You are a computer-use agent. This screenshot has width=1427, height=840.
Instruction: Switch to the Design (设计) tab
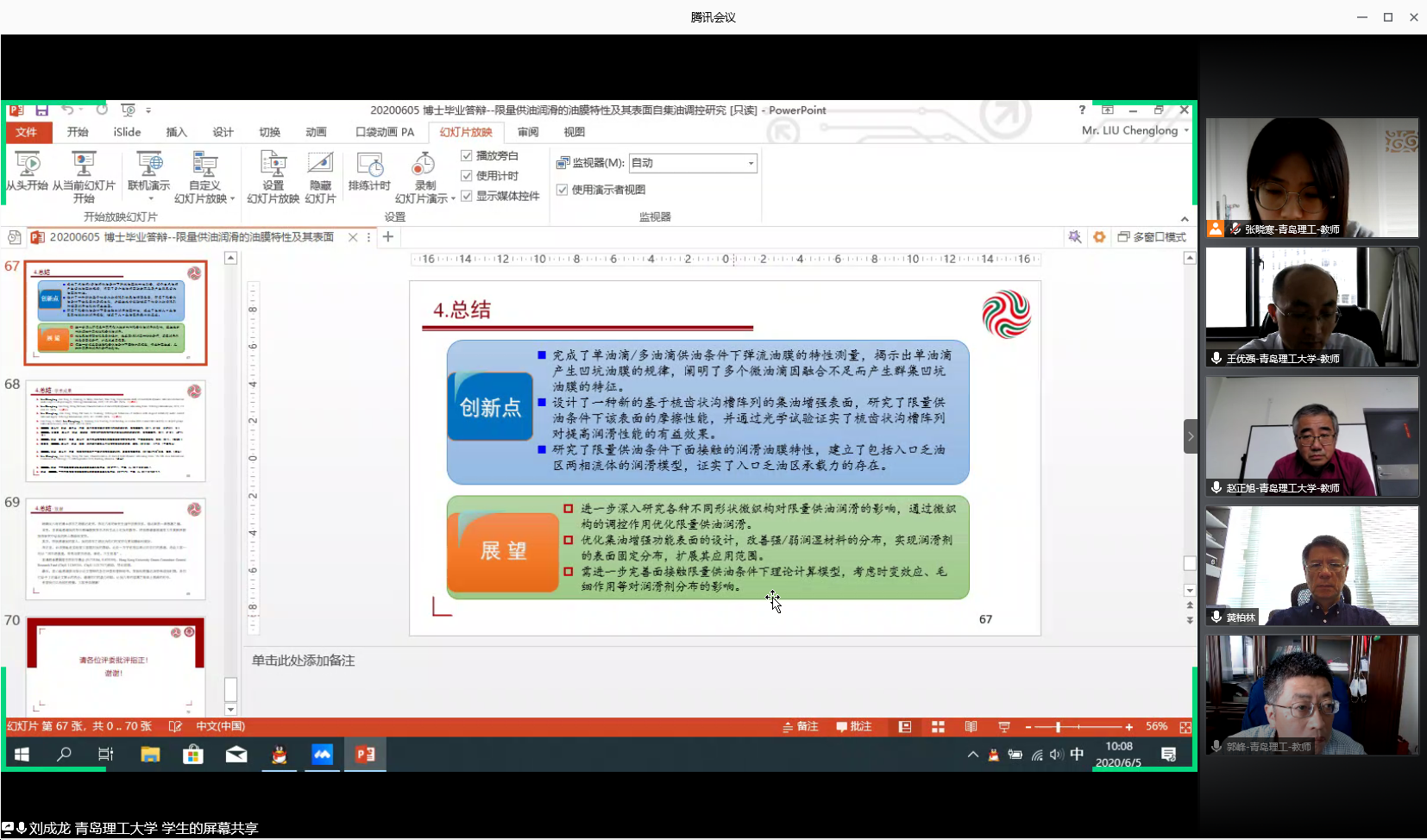(x=223, y=132)
